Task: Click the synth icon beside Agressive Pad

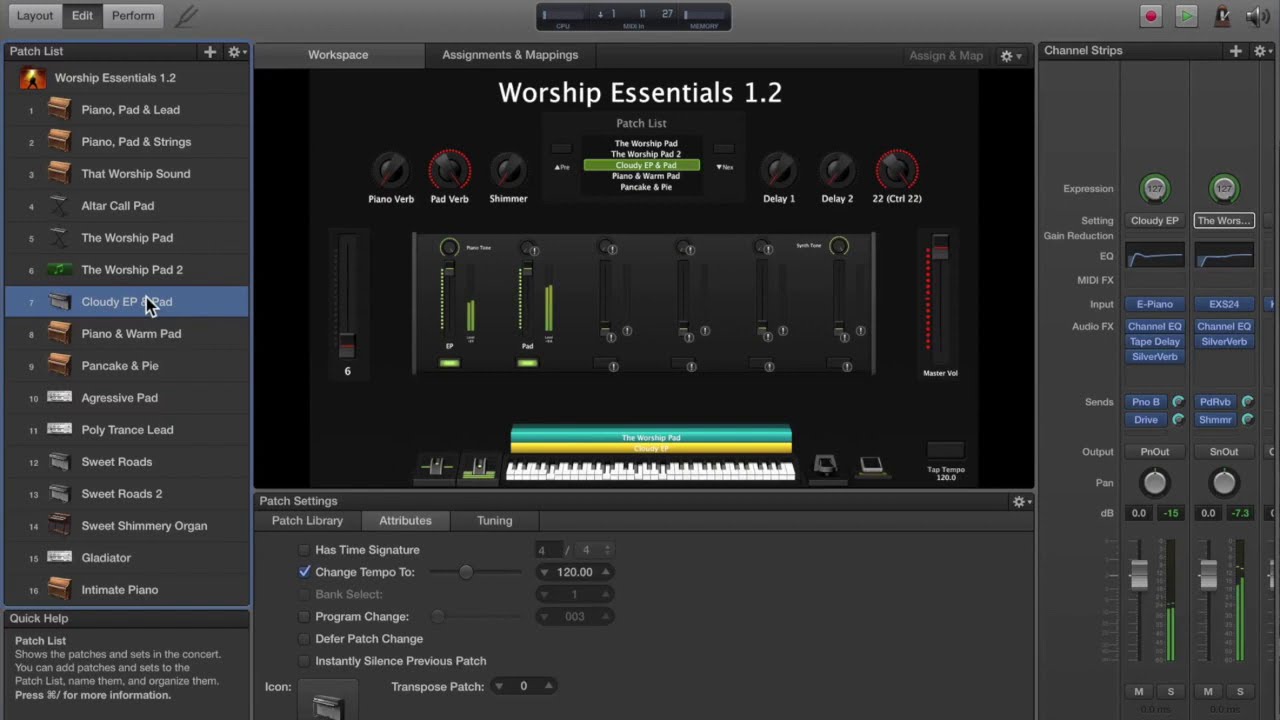Action: coord(59,398)
